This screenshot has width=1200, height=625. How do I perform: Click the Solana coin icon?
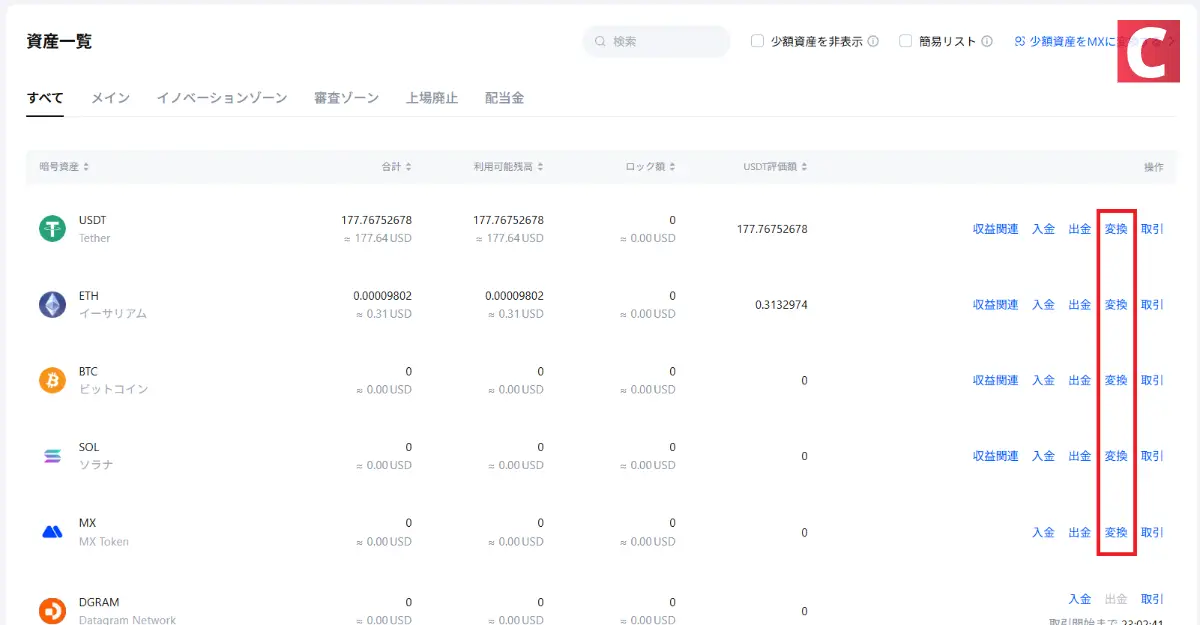(x=52, y=456)
